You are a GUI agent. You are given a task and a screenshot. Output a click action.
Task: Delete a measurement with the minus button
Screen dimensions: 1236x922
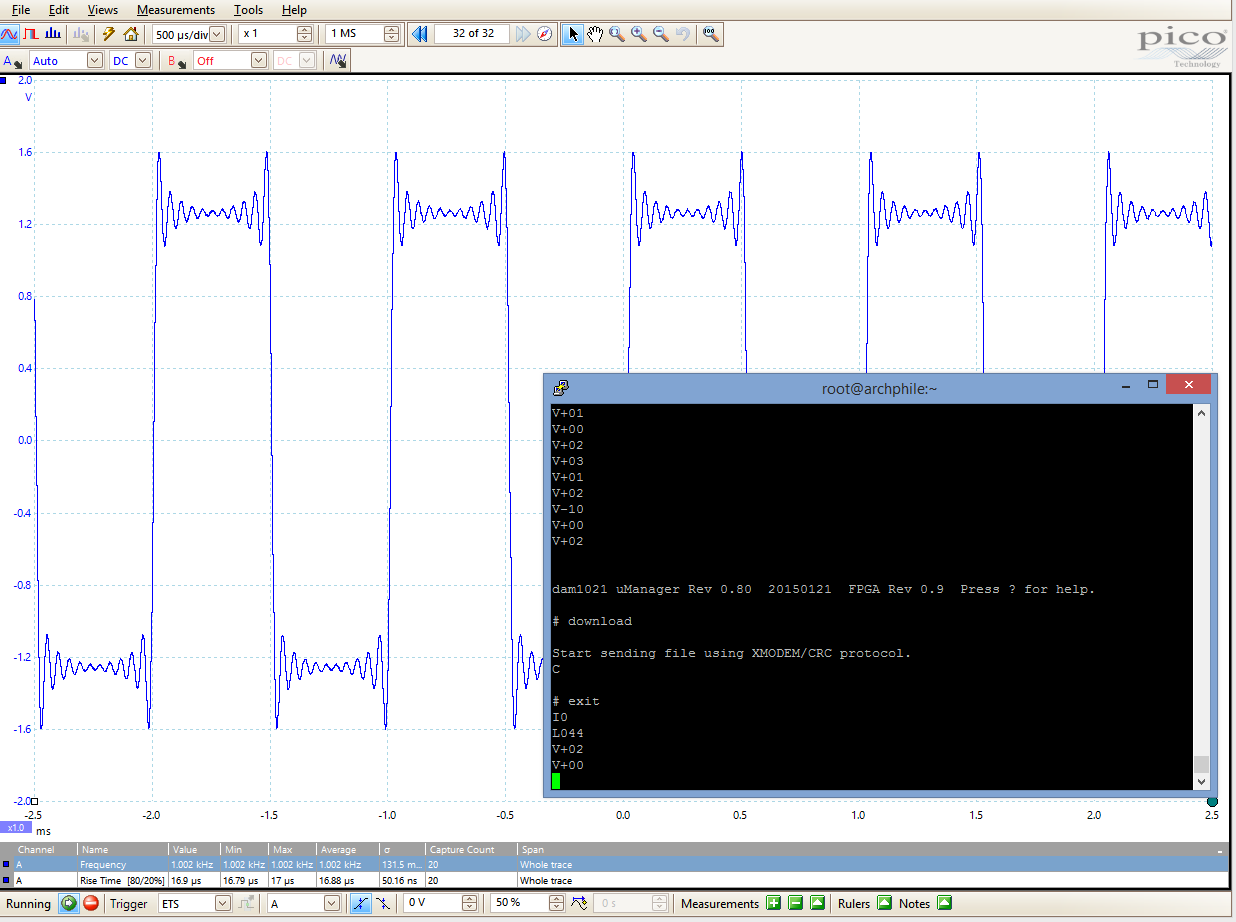795,903
